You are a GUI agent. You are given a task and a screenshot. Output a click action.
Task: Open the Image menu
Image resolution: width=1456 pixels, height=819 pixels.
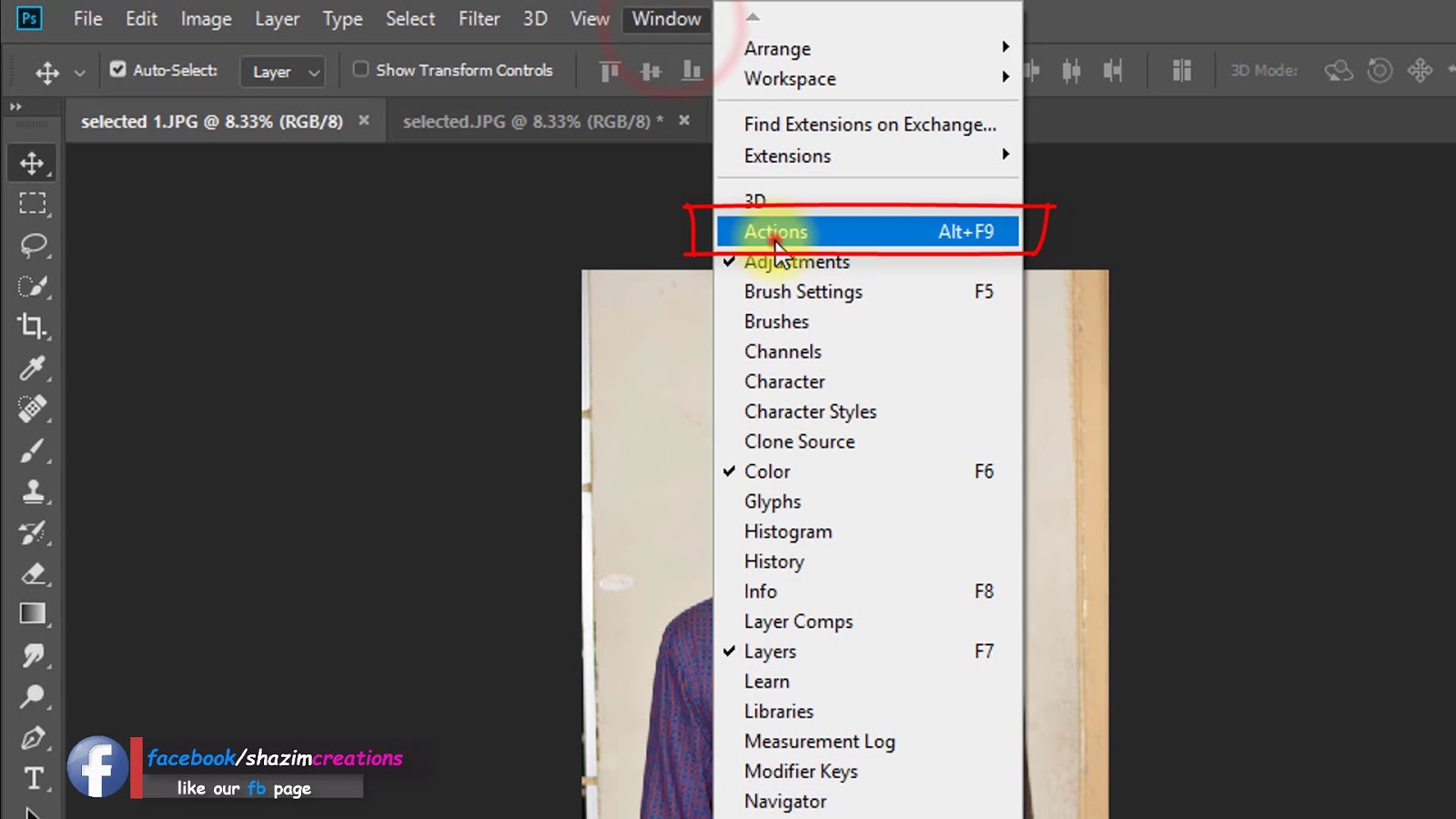[206, 18]
